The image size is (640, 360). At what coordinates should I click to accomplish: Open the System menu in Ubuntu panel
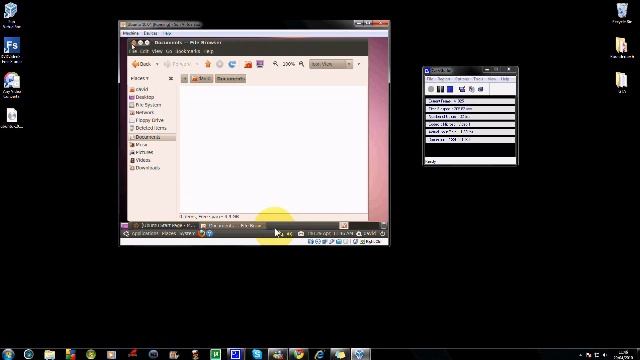point(187,233)
